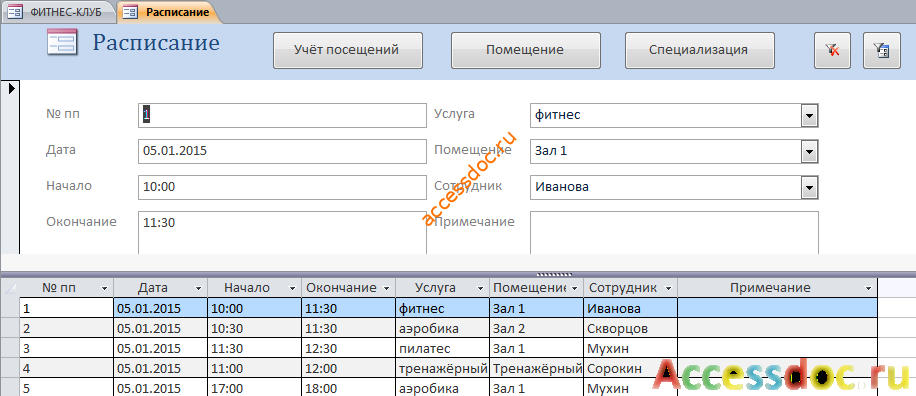This screenshot has height=396, width=916.
Task: Click № пп cell '3' in the datasheet
Action: [x=66, y=349]
